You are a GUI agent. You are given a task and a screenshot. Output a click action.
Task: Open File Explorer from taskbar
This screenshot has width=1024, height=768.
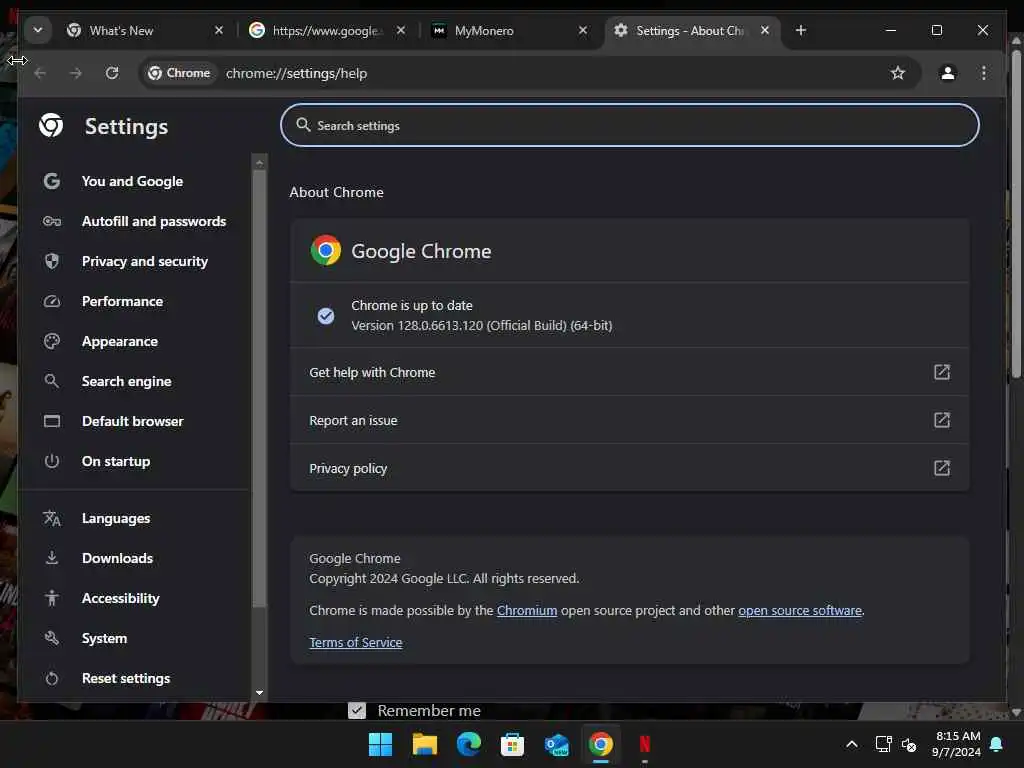(424, 744)
